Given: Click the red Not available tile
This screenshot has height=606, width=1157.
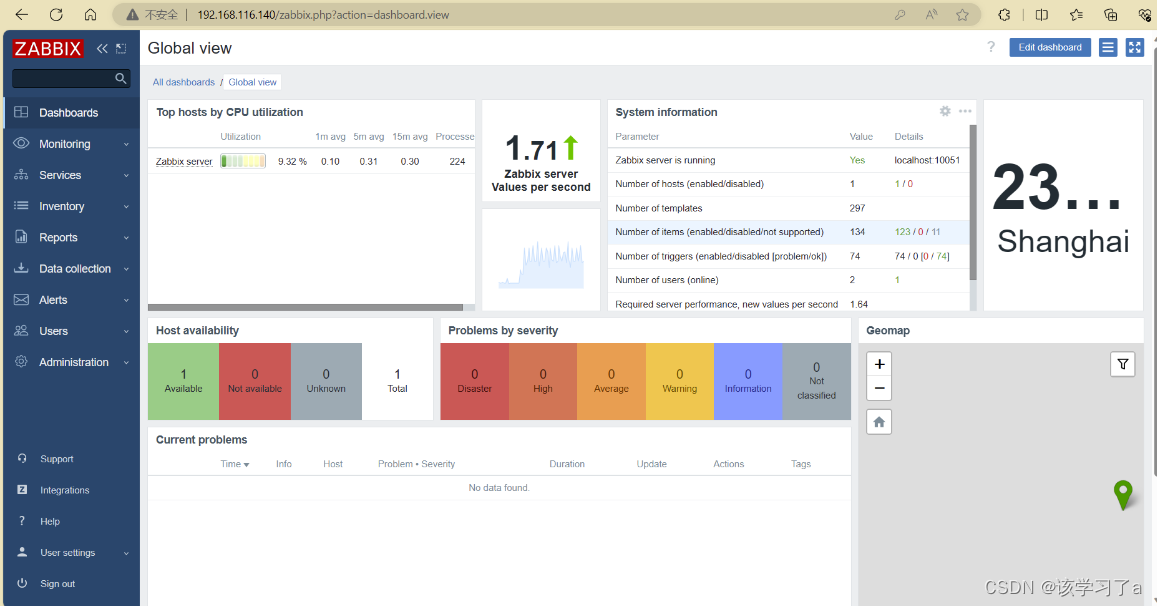Looking at the screenshot, I should [x=255, y=382].
